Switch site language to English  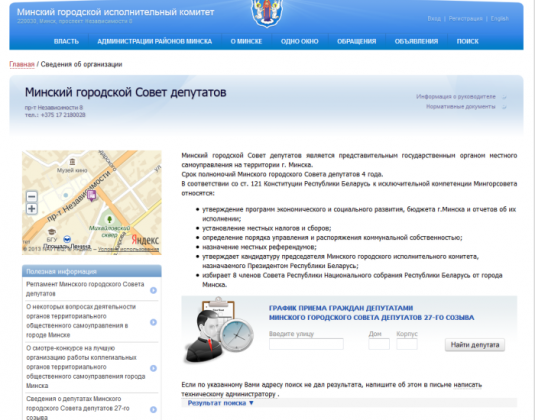[x=500, y=18]
